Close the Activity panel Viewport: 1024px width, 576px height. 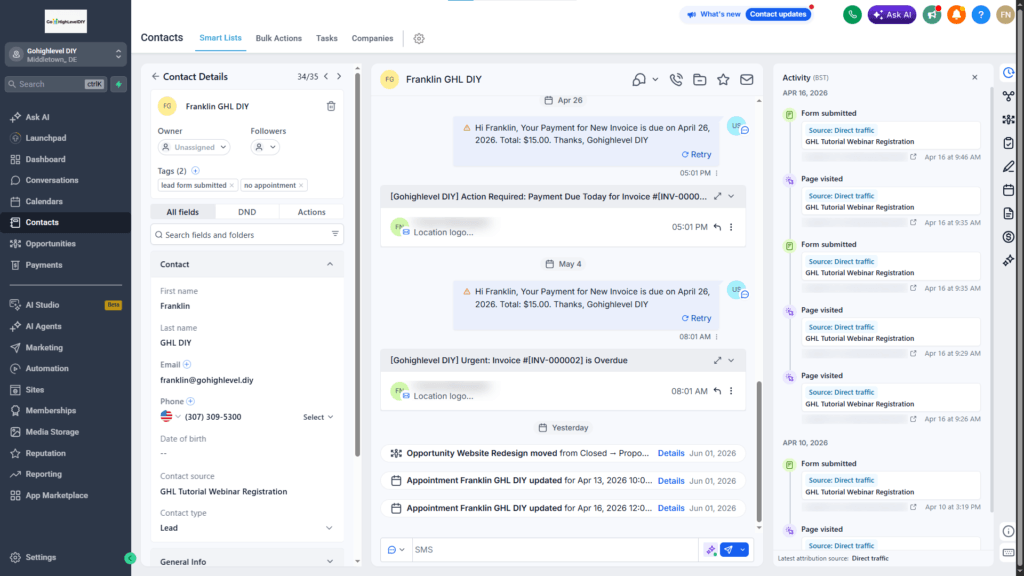point(974,77)
